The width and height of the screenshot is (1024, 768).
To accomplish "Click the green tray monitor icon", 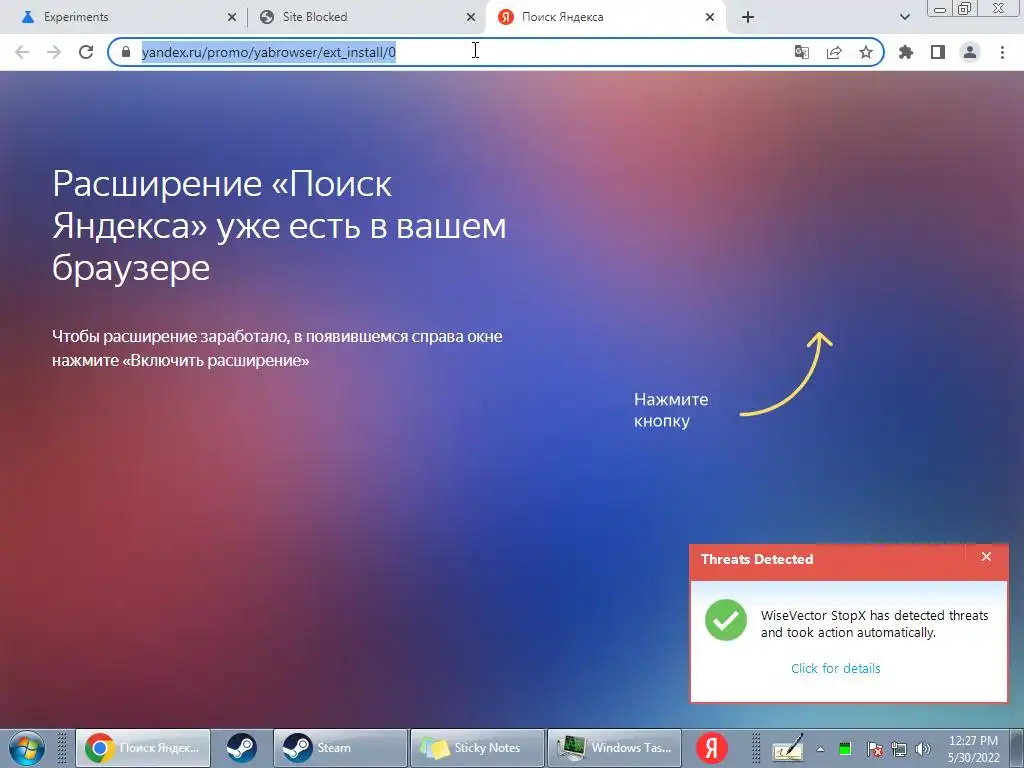I will pos(845,749).
